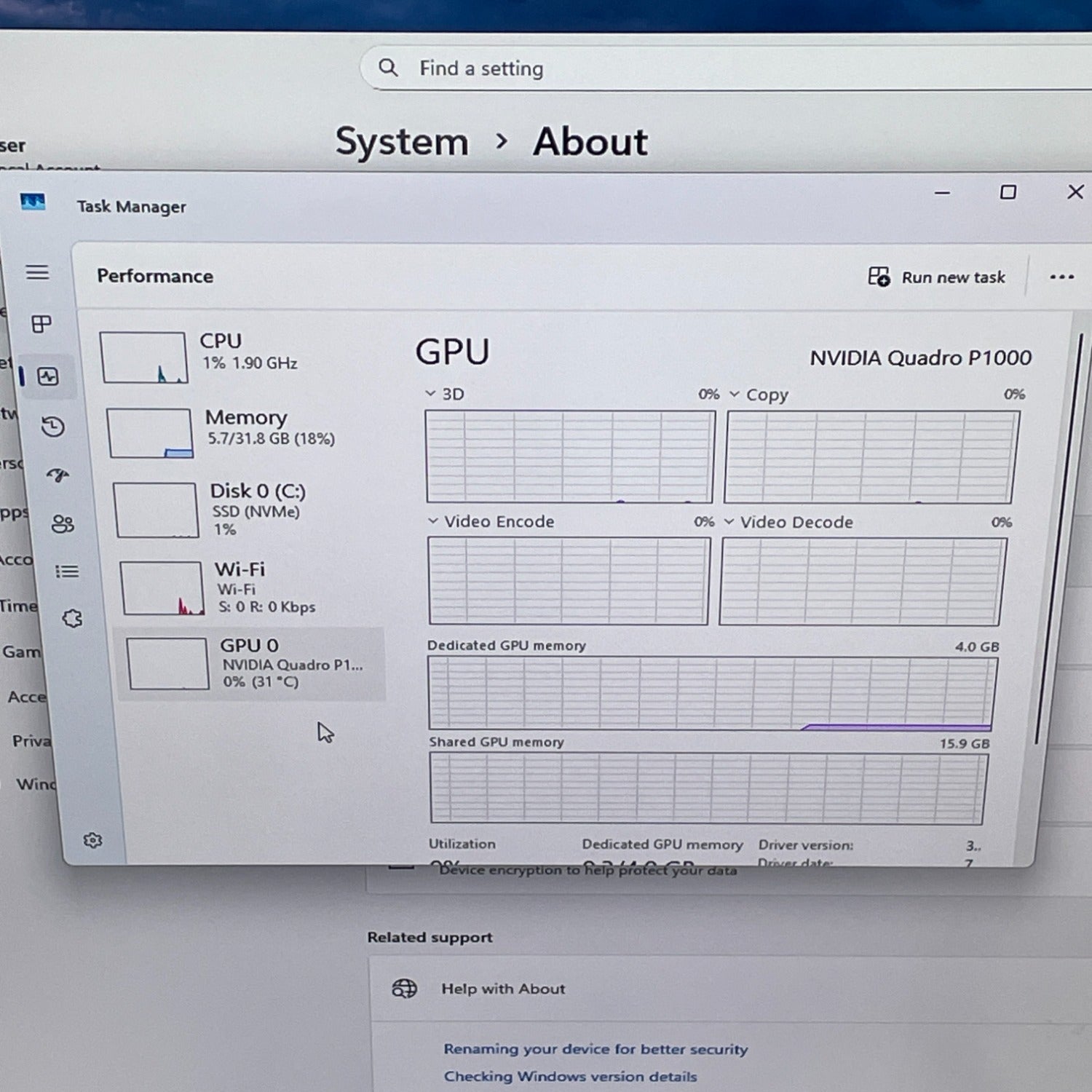Open App history page icon
The image size is (1092, 1092).
[x=52, y=427]
